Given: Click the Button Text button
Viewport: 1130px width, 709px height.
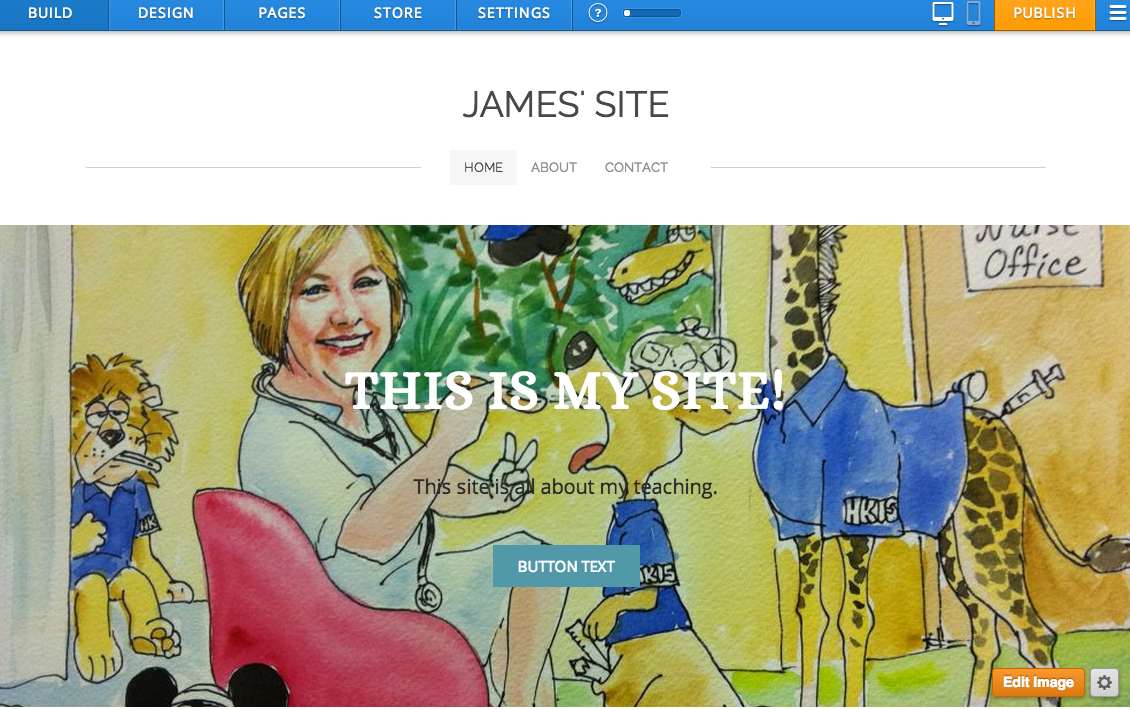Looking at the screenshot, I should point(566,566).
